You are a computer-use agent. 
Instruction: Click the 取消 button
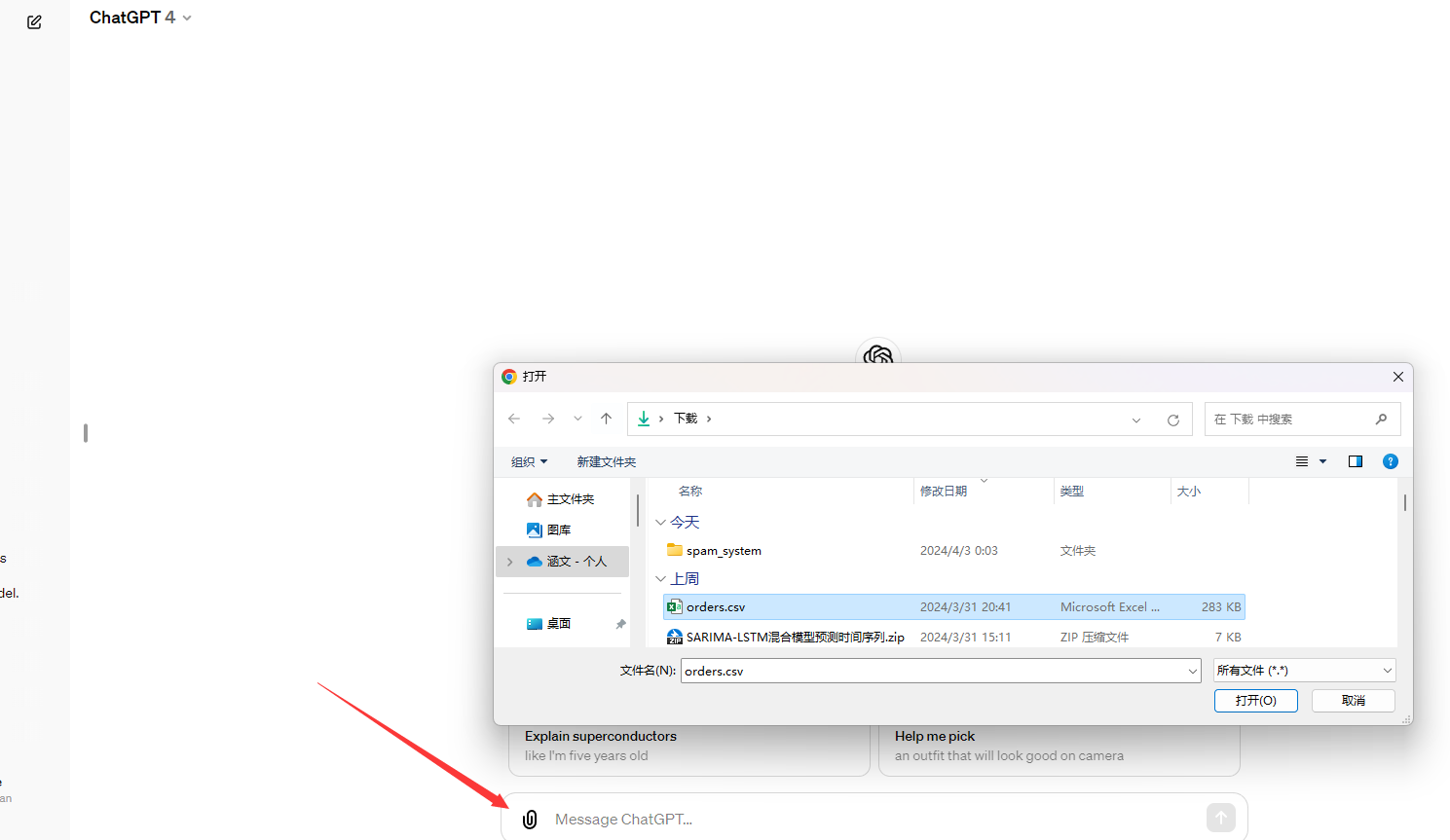(x=1354, y=701)
